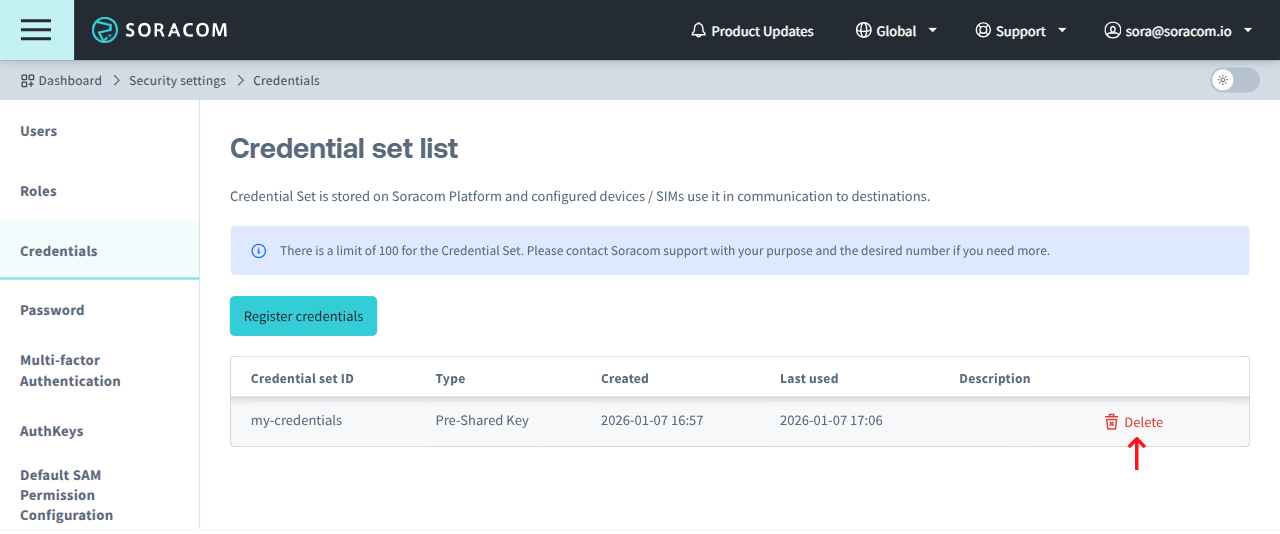
Task: Click the Global globe icon
Action: pyautogui.click(x=864, y=31)
